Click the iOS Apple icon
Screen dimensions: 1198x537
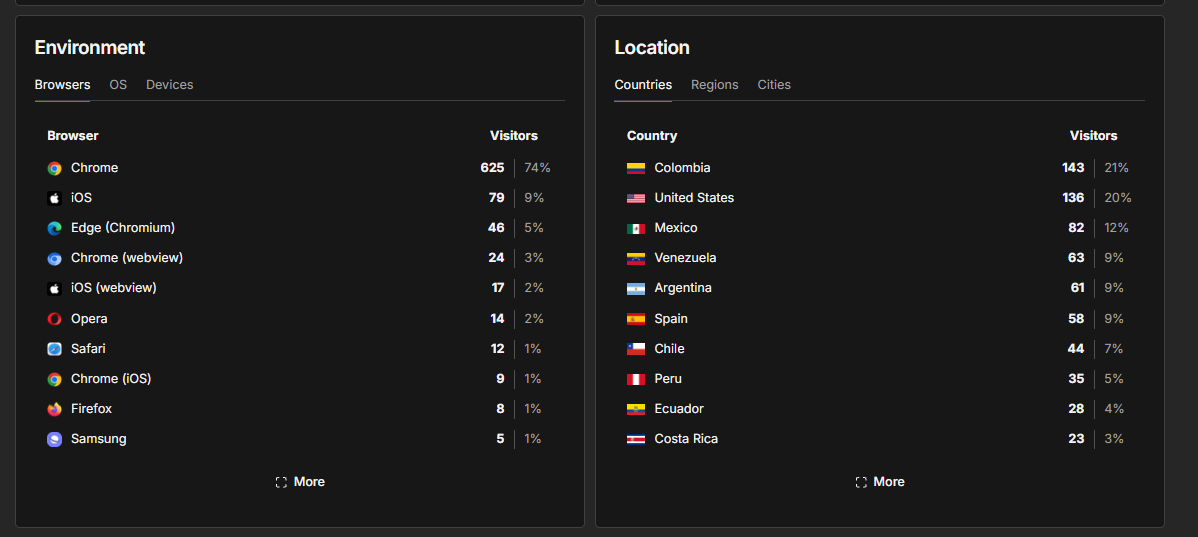(x=54, y=198)
